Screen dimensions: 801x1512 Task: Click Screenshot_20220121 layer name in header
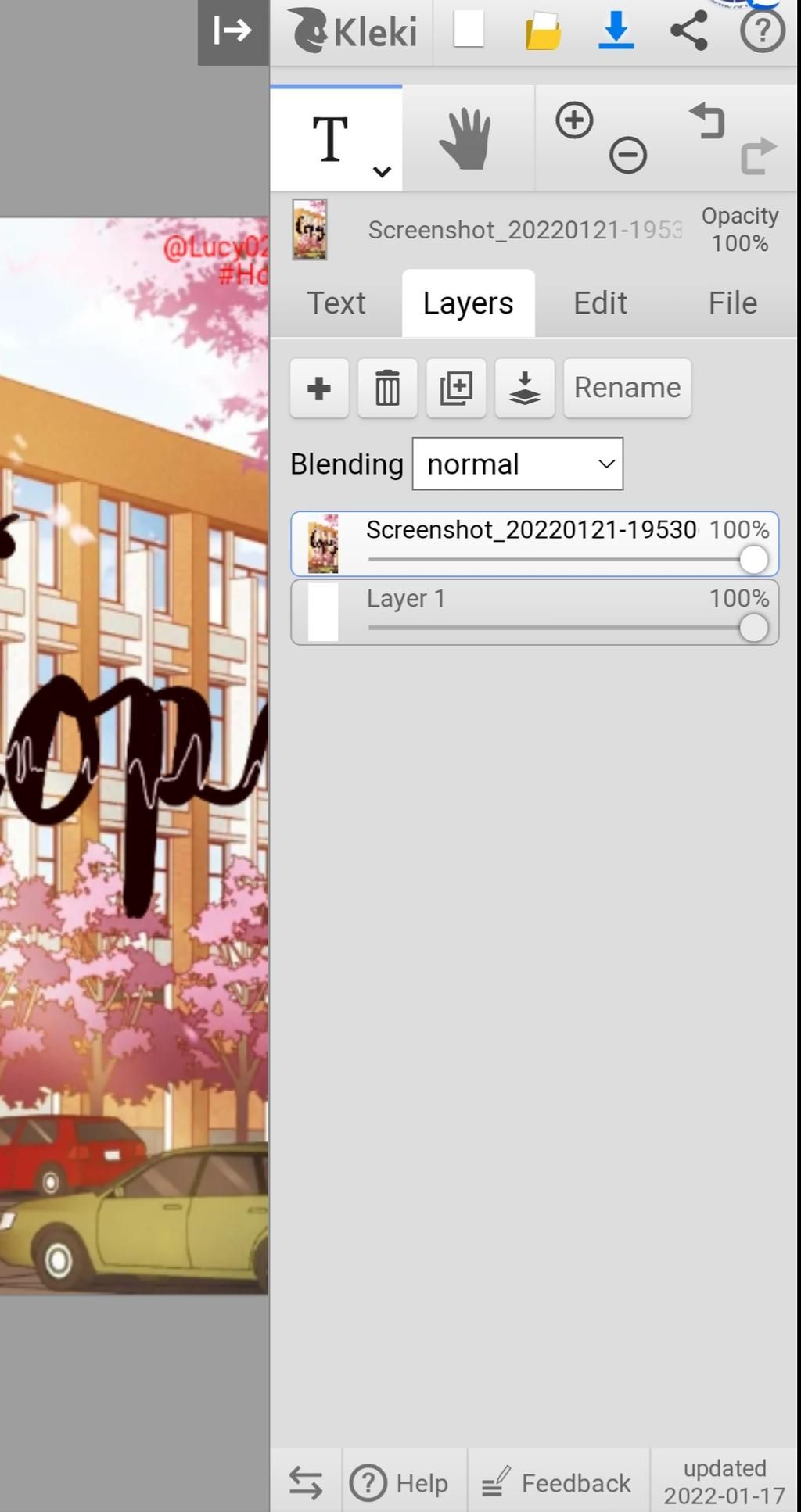525,230
